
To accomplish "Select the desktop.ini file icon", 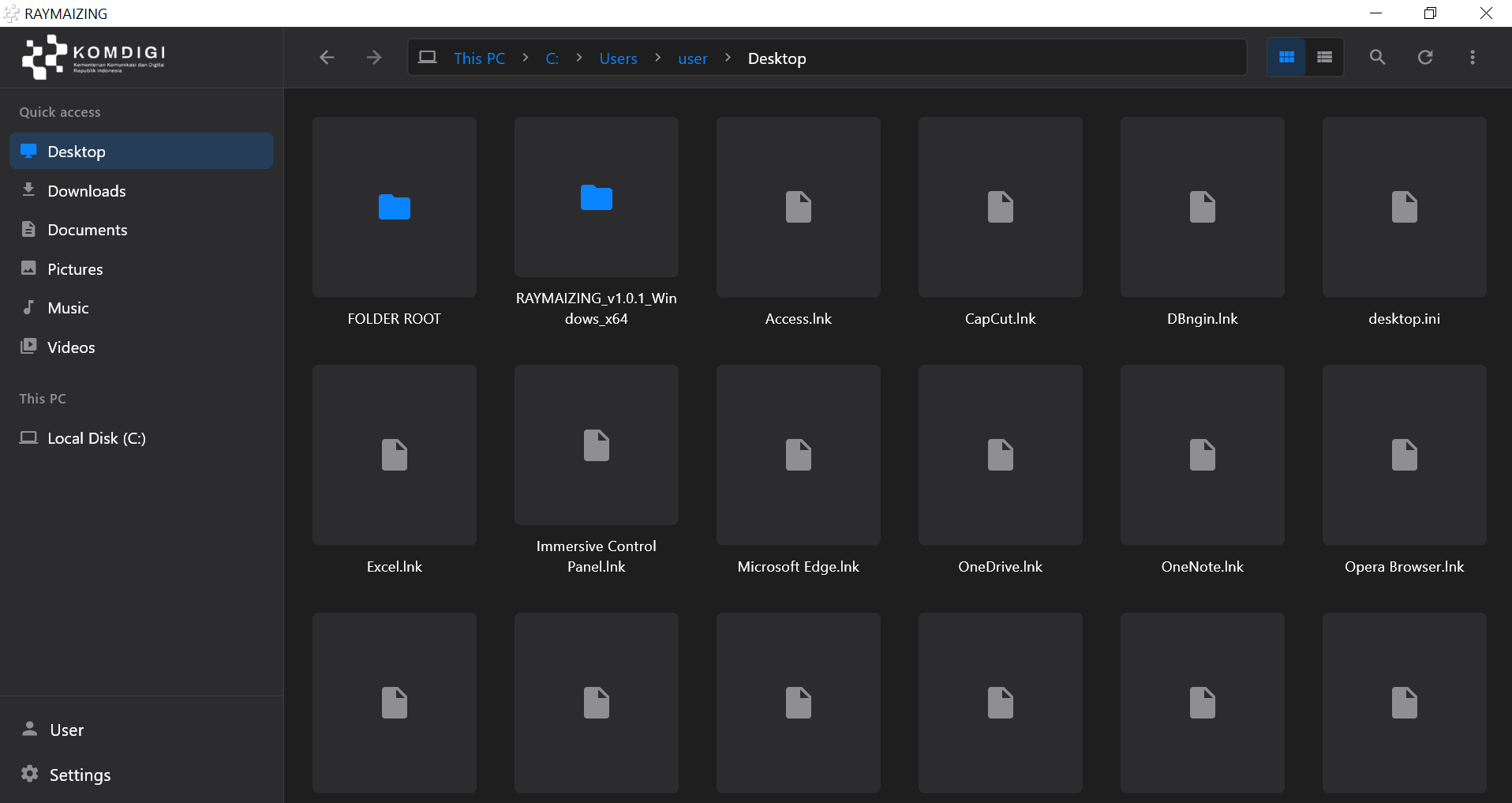I will (x=1405, y=207).
